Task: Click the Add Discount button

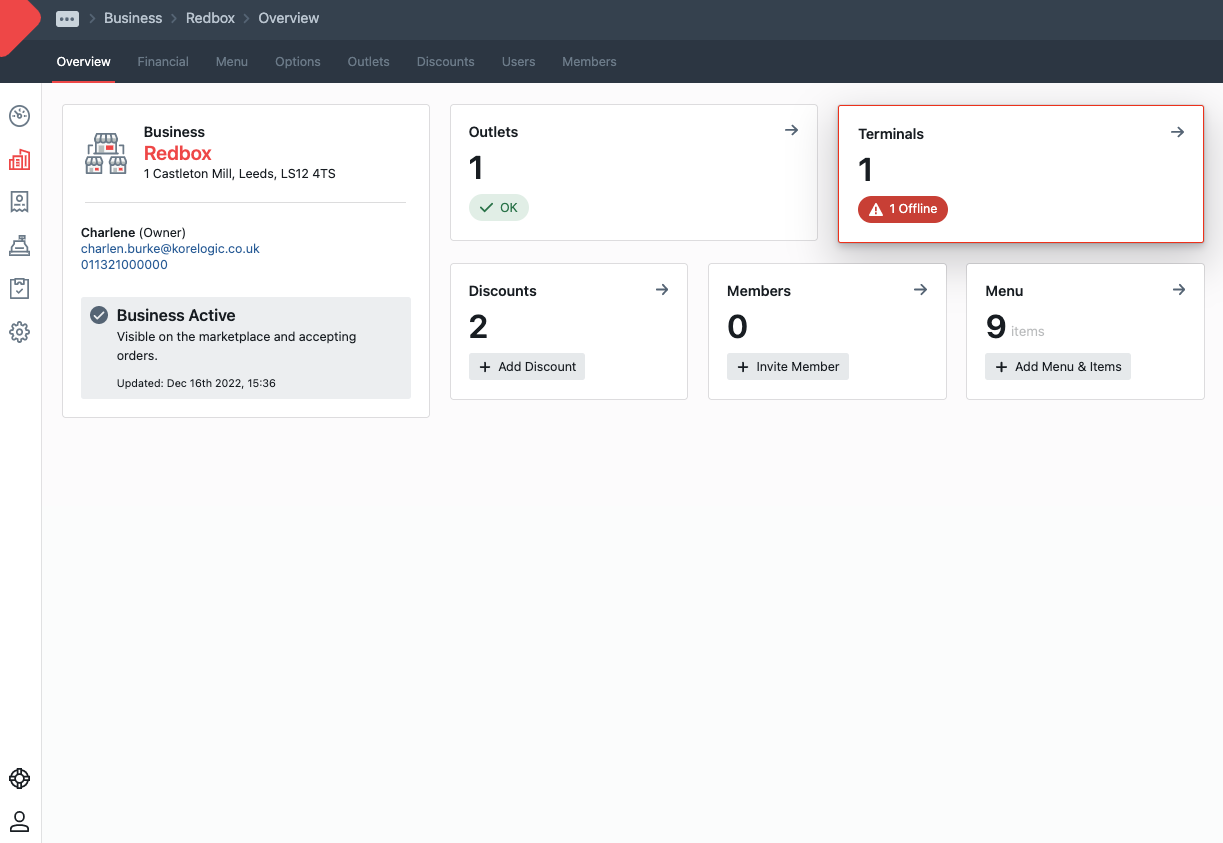Action: tap(527, 367)
